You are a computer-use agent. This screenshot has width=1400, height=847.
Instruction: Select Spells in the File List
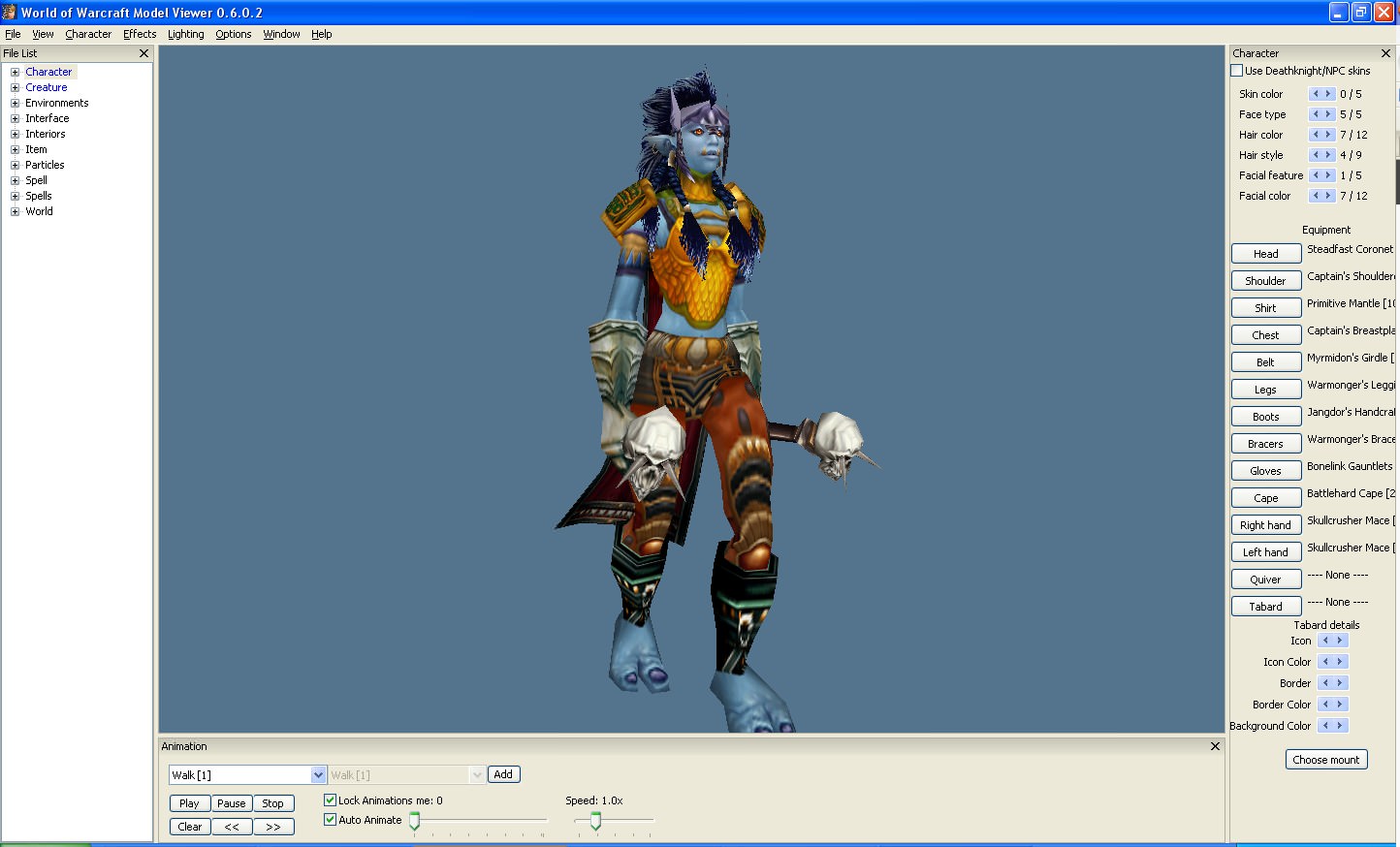tap(39, 196)
